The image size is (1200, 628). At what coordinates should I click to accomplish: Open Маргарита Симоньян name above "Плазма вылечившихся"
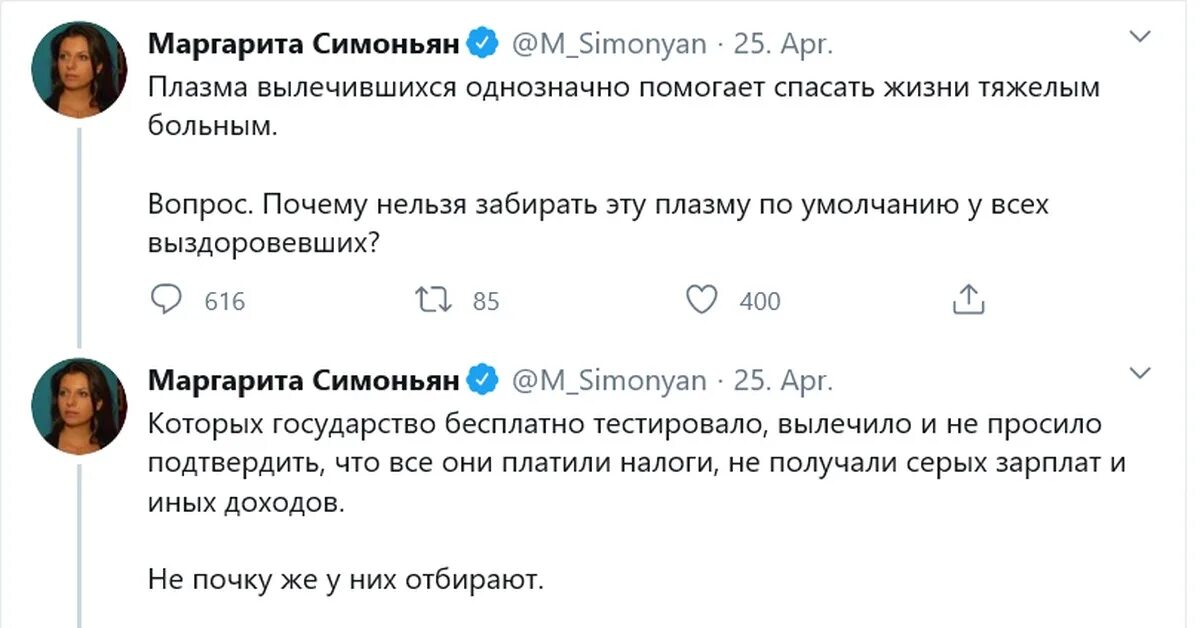click(305, 44)
